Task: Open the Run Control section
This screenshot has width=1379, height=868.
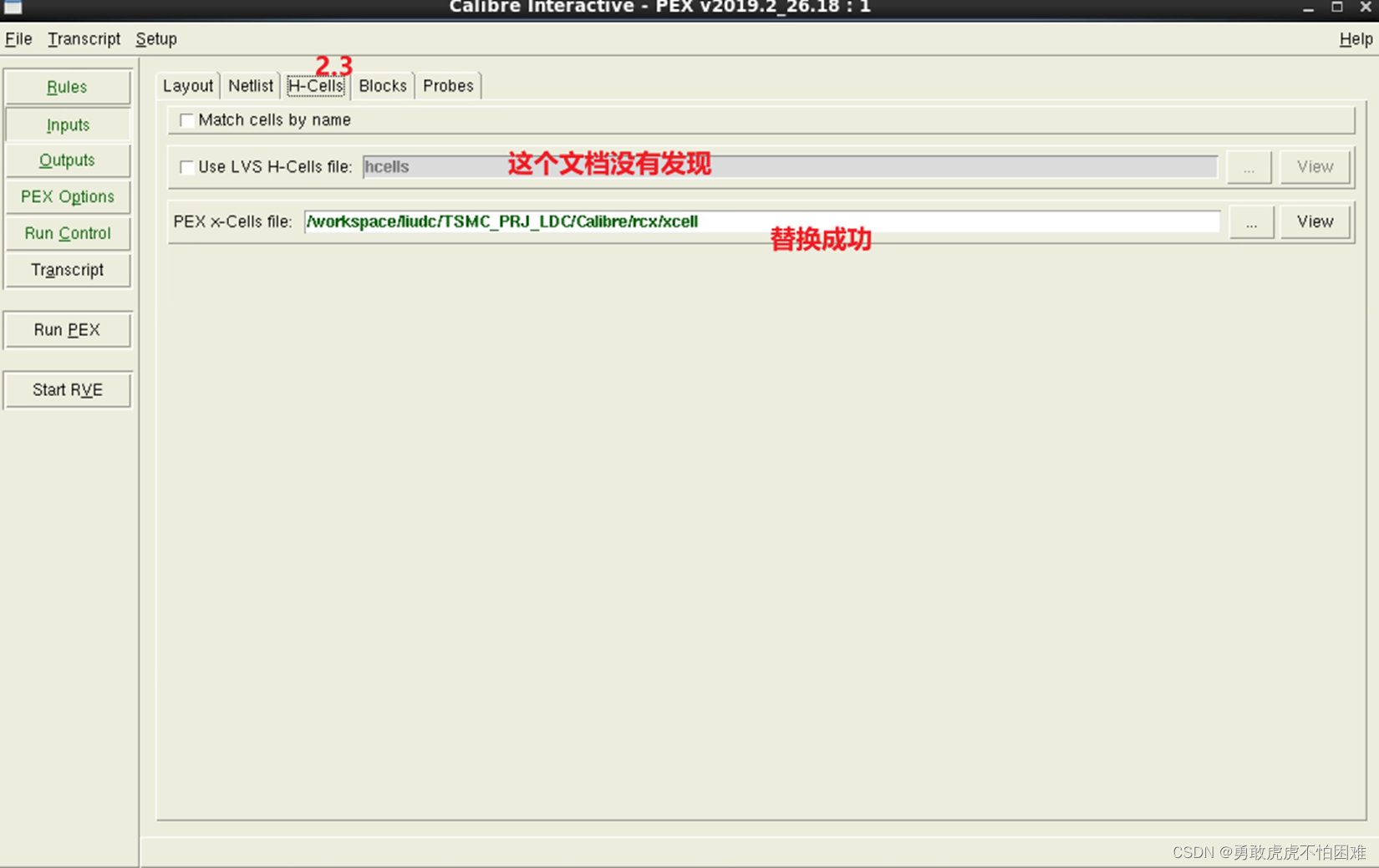Action: coord(67,233)
